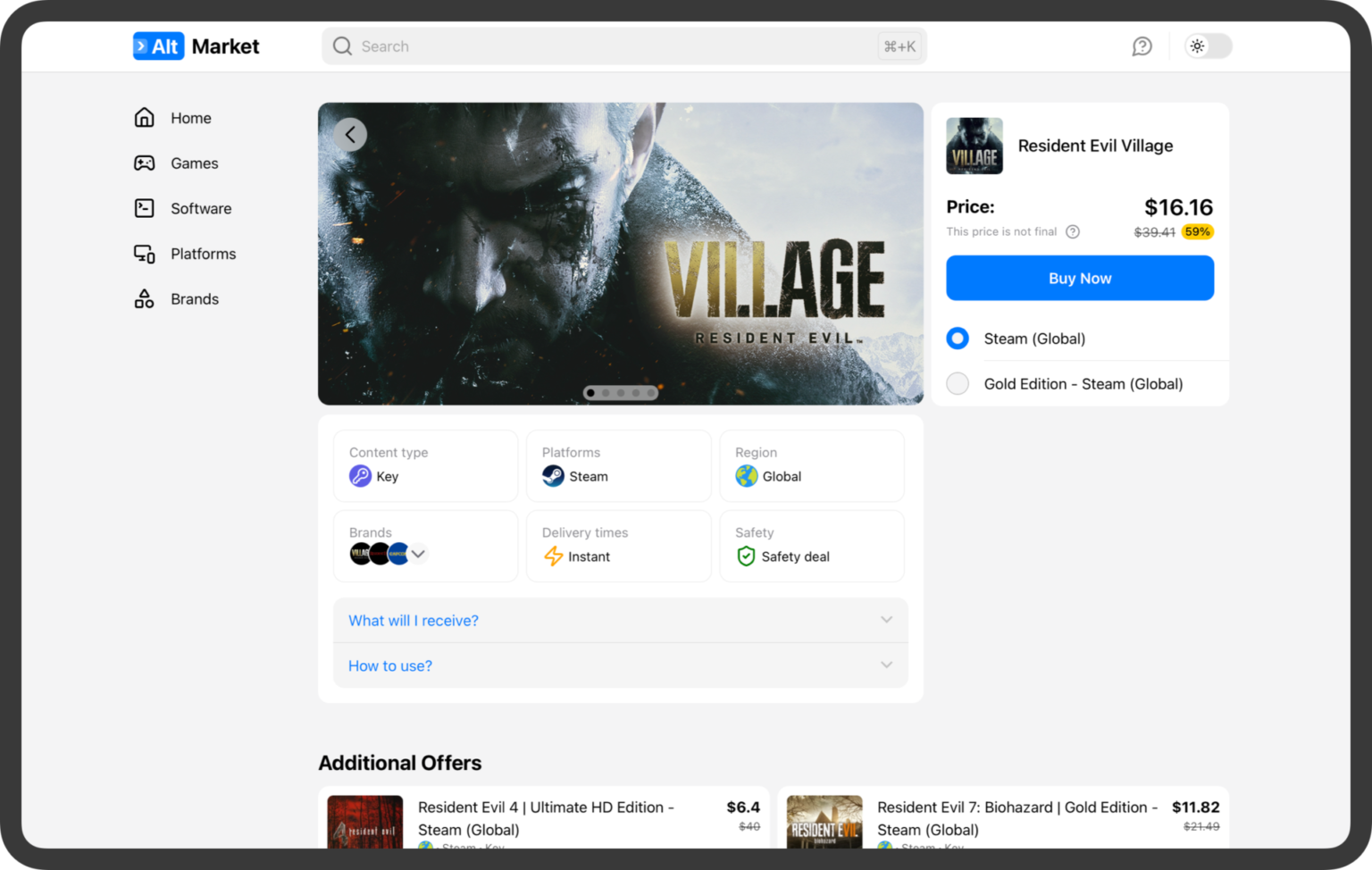Open Software in the sidebar
1372x870 pixels.
click(x=182, y=208)
